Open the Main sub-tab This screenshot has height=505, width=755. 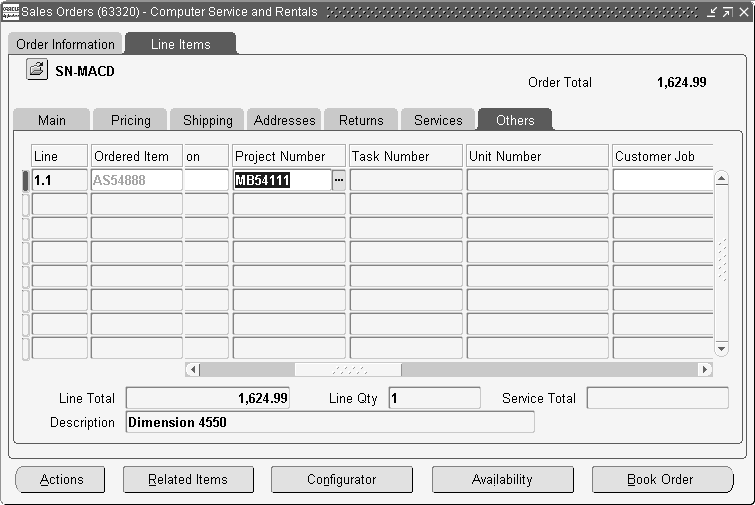(52, 119)
